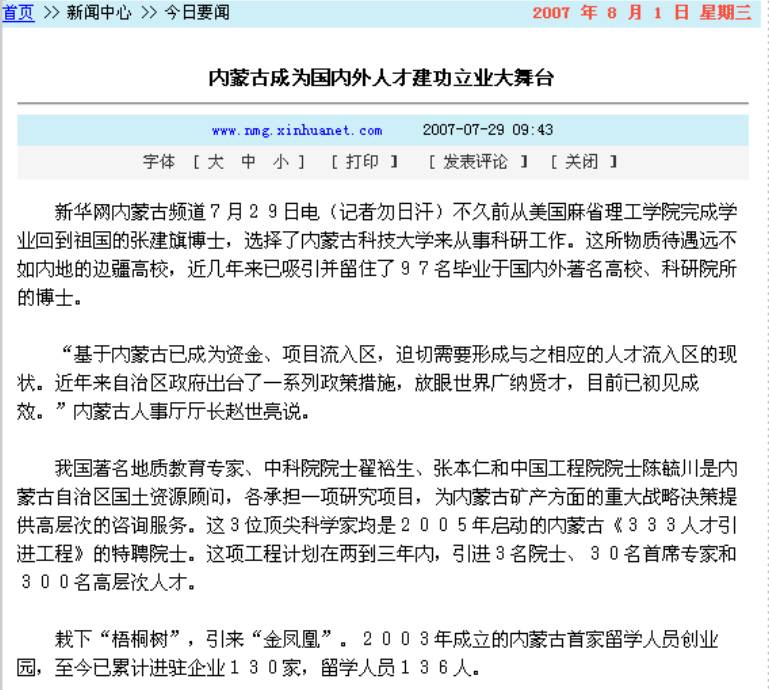The width and height of the screenshot is (769, 690).
Task: Click the 首页 home link
Action: (x=18, y=13)
